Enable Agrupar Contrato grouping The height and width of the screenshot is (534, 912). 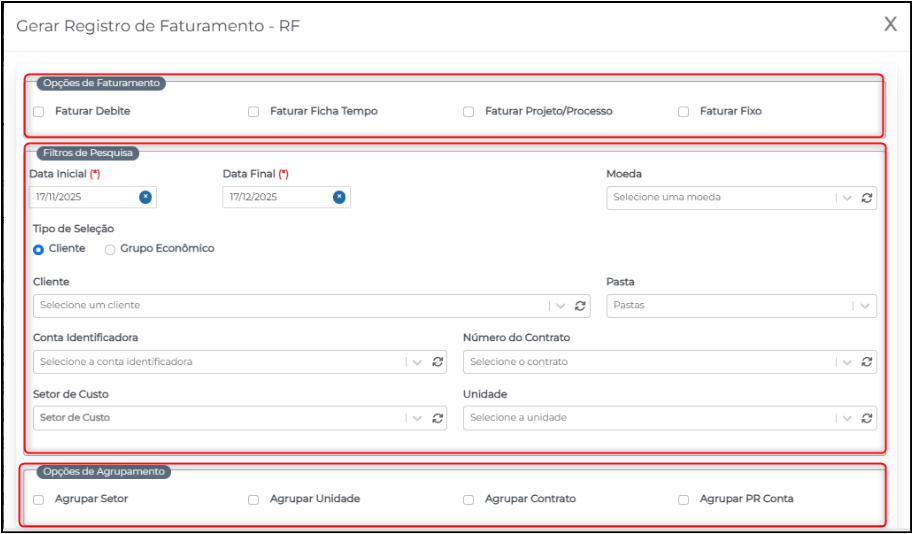468,500
